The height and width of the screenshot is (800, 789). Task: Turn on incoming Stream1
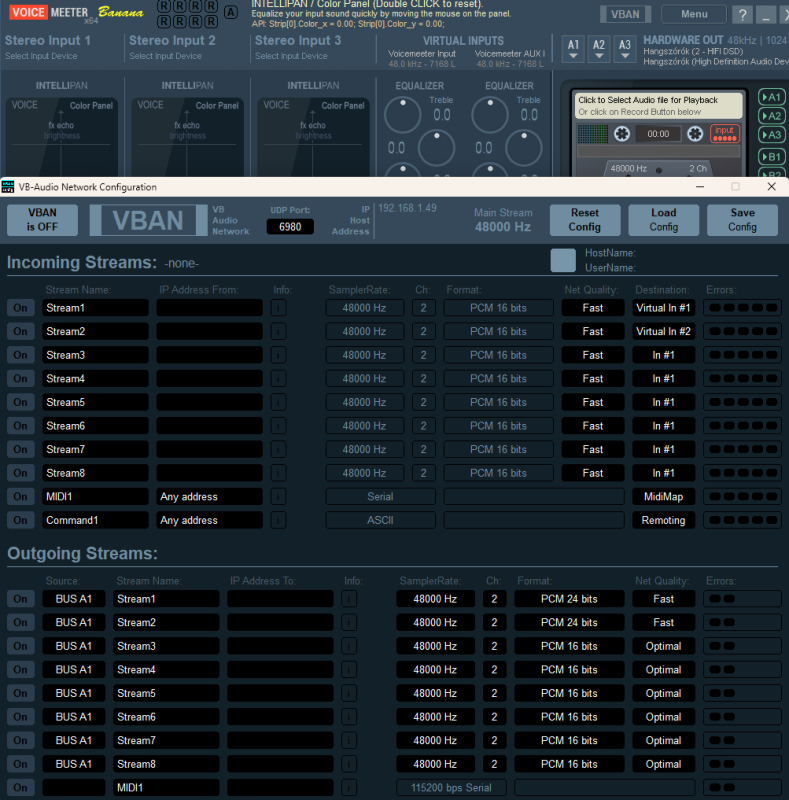(20, 308)
